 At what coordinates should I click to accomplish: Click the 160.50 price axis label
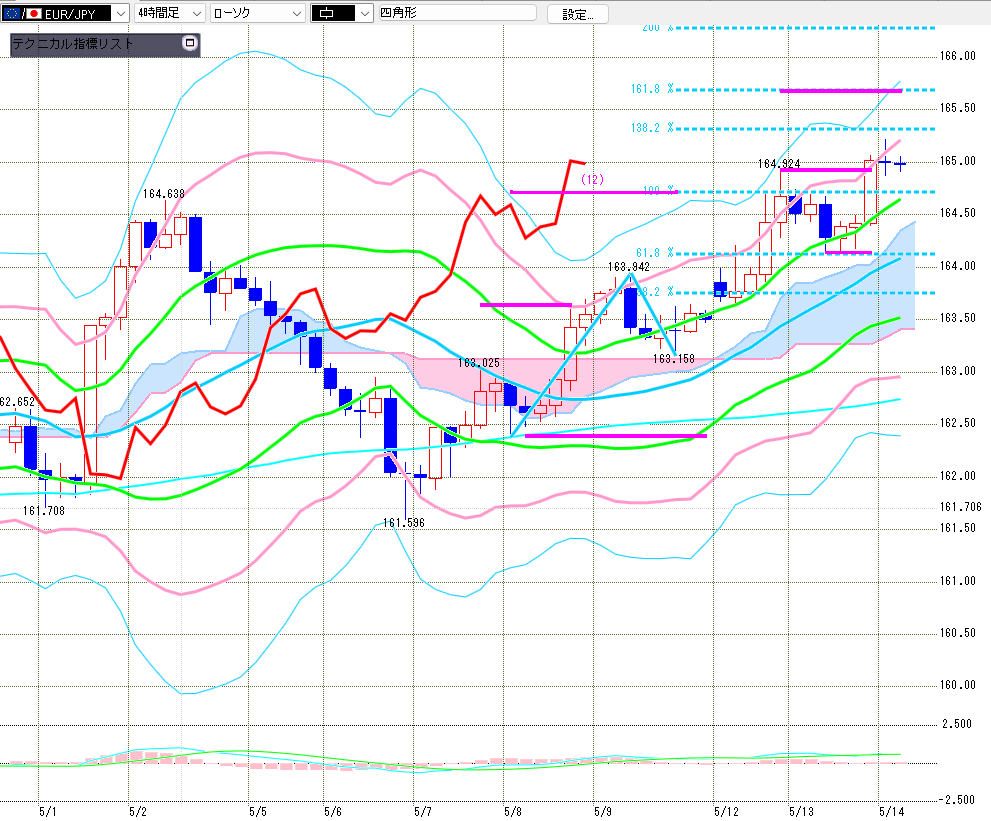[958, 633]
